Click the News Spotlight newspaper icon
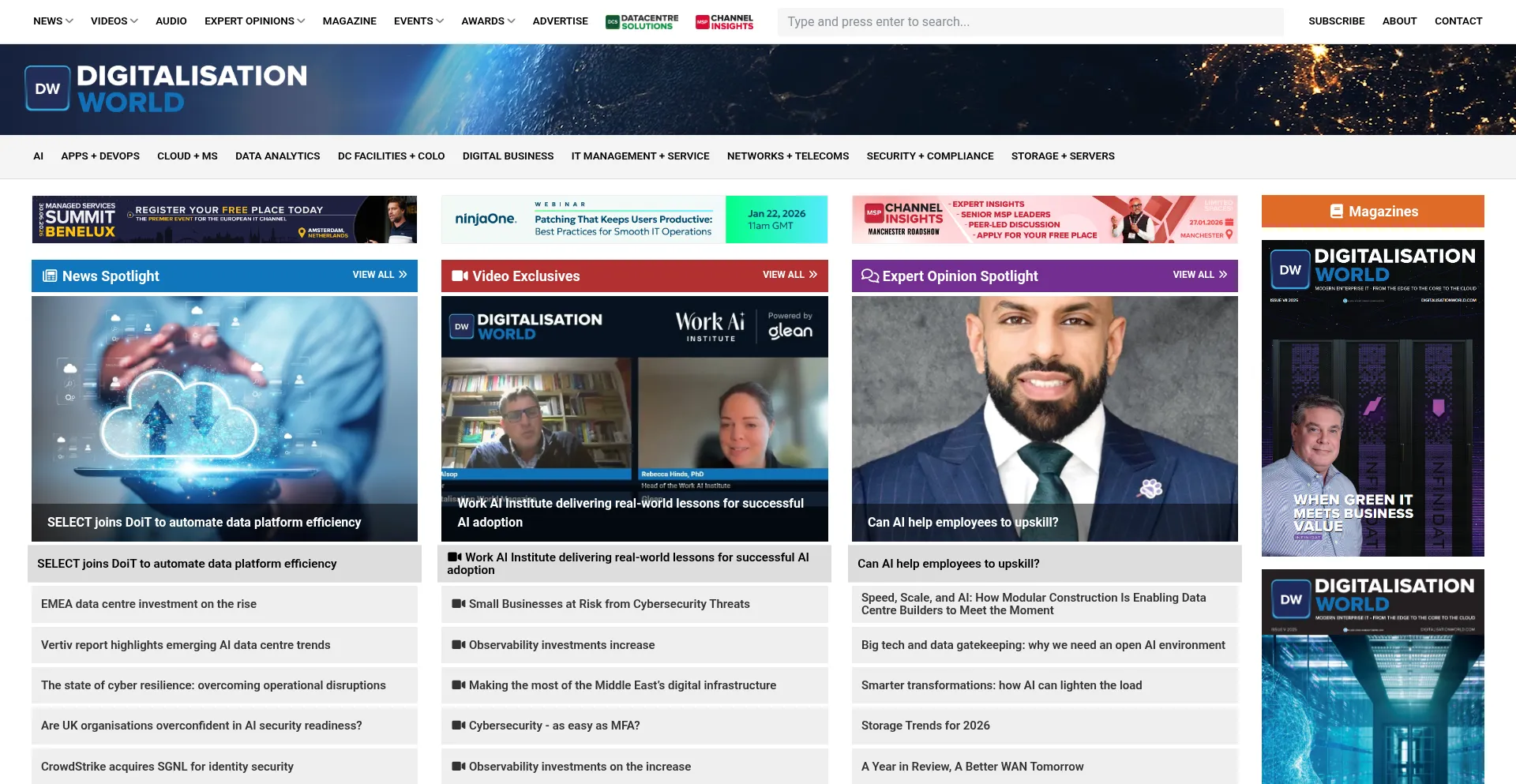1516x784 pixels. coord(50,276)
